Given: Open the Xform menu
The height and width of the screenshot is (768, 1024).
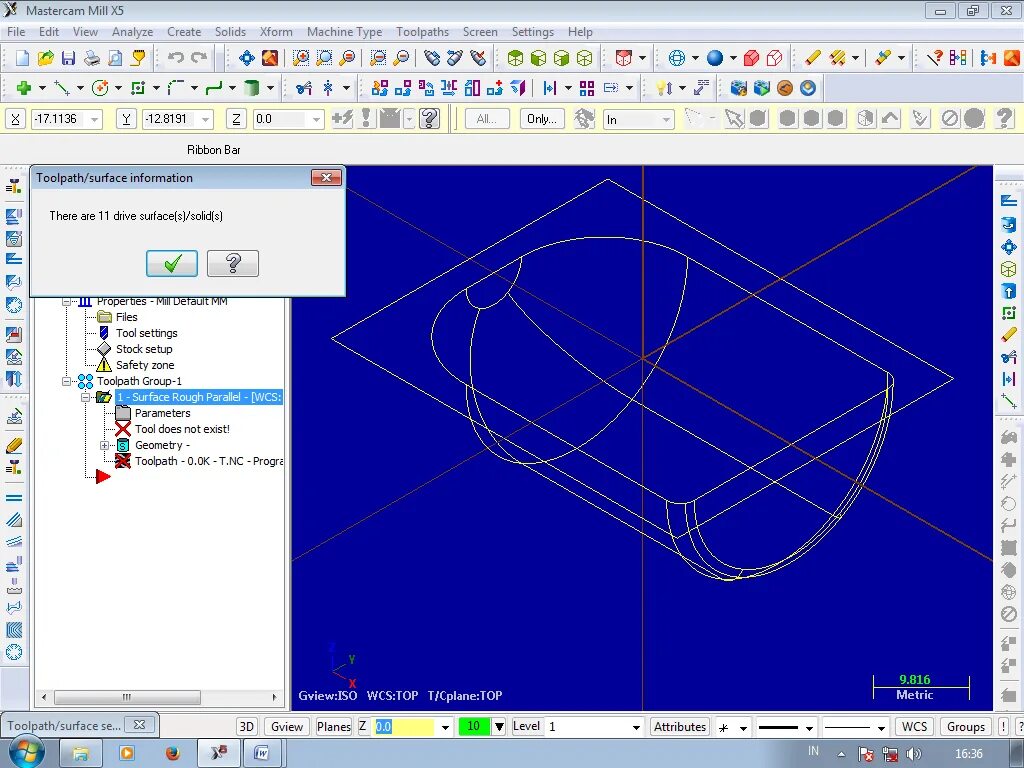Looking at the screenshot, I should (276, 31).
